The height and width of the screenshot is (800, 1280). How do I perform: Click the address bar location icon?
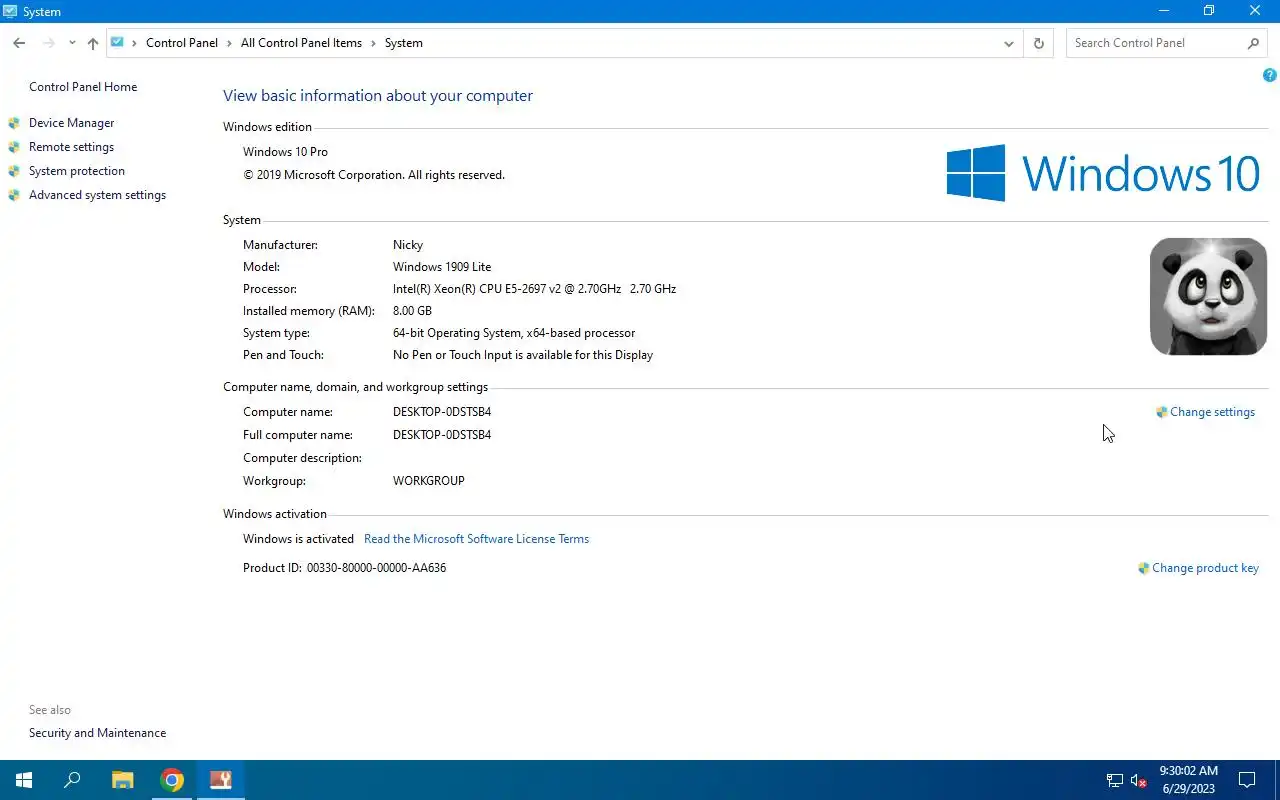[118, 43]
